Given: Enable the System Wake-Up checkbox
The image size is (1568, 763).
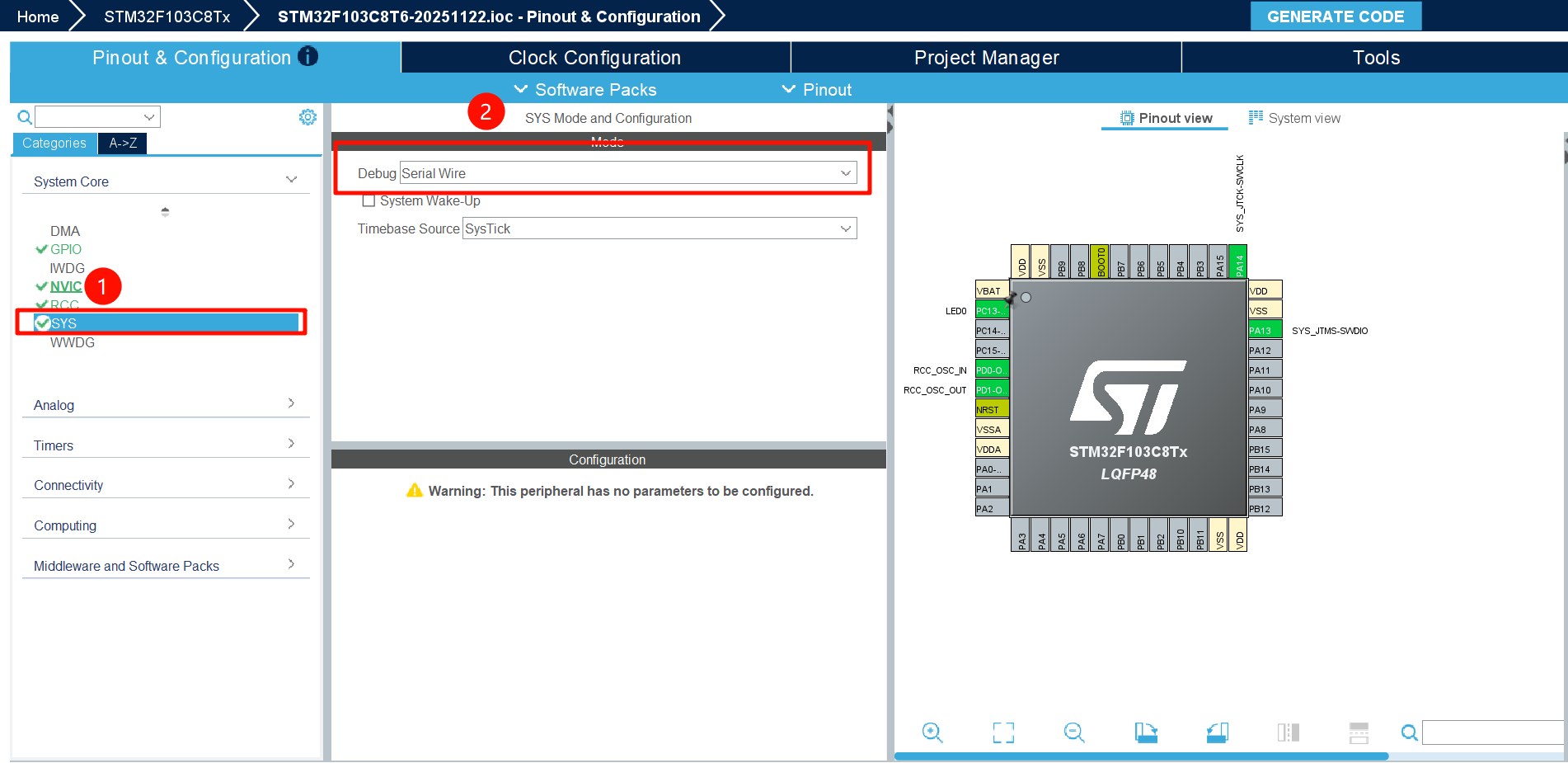Looking at the screenshot, I should pyautogui.click(x=369, y=200).
